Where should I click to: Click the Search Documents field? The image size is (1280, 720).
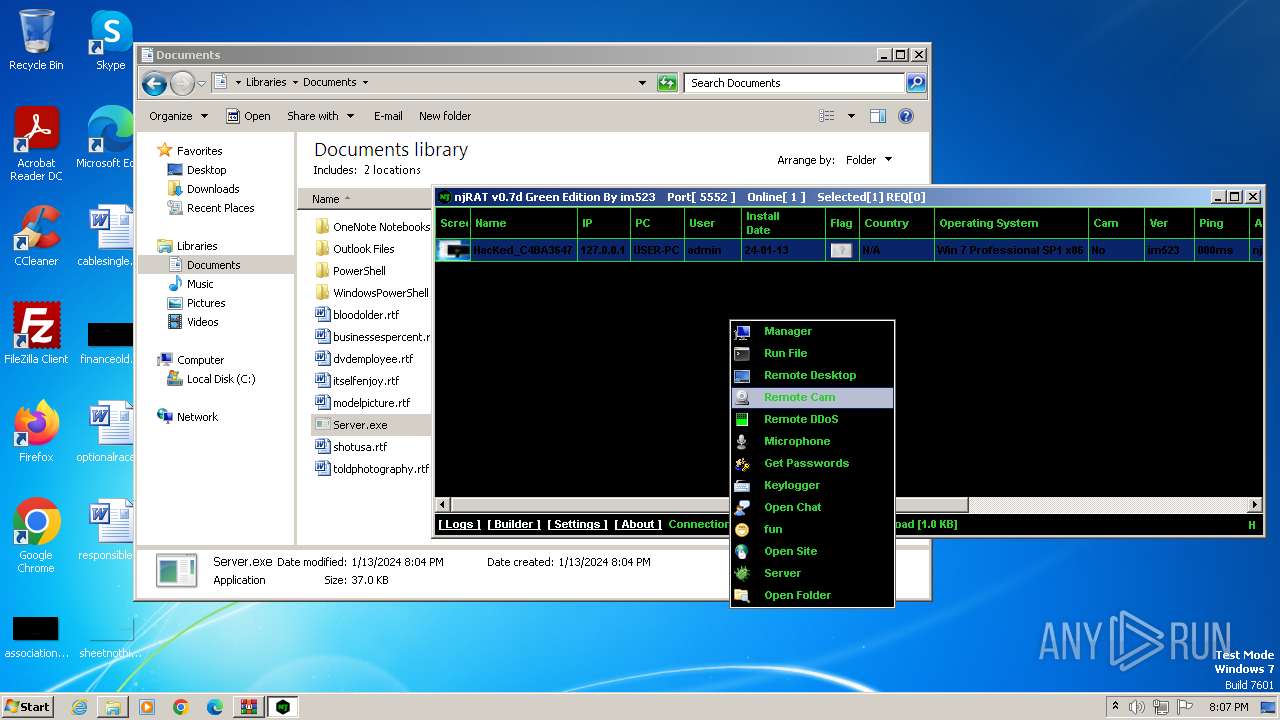coord(795,83)
